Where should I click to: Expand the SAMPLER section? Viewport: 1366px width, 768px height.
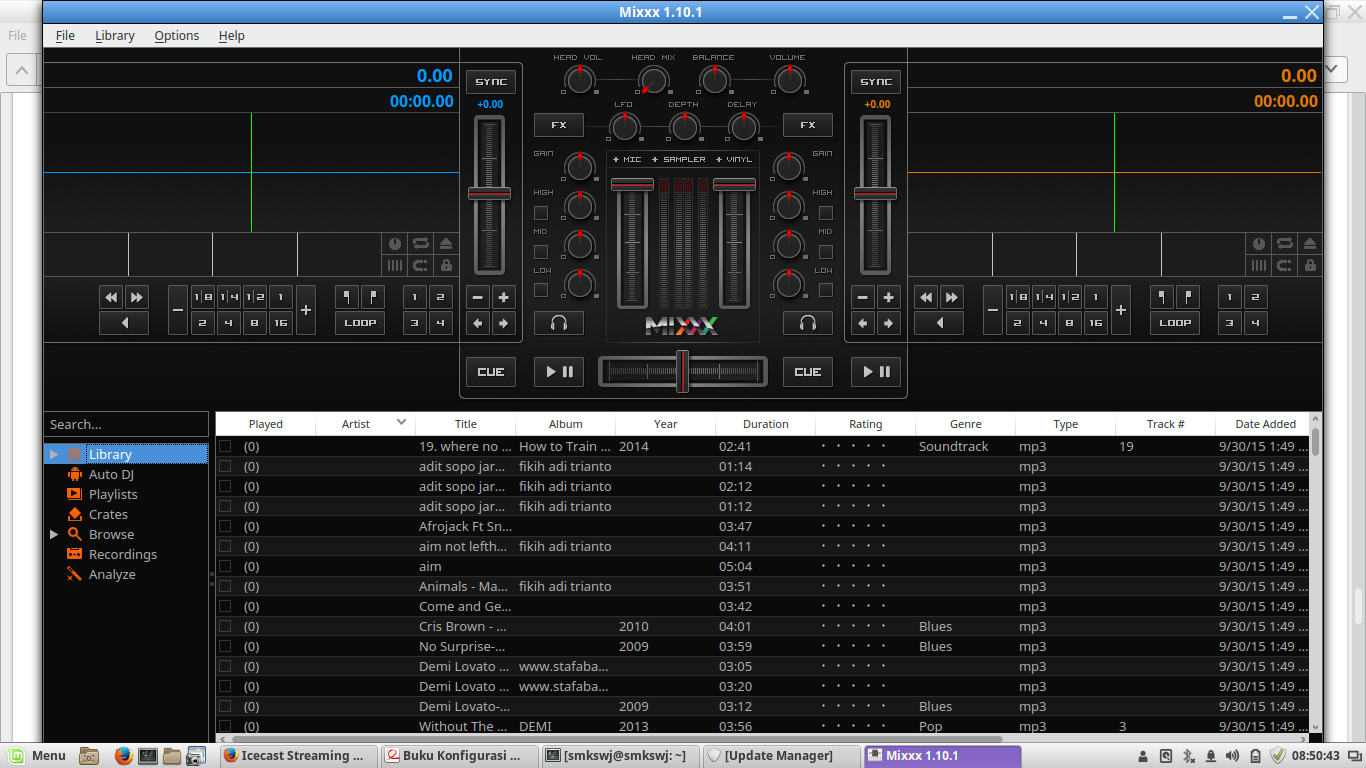click(x=679, y=159)
